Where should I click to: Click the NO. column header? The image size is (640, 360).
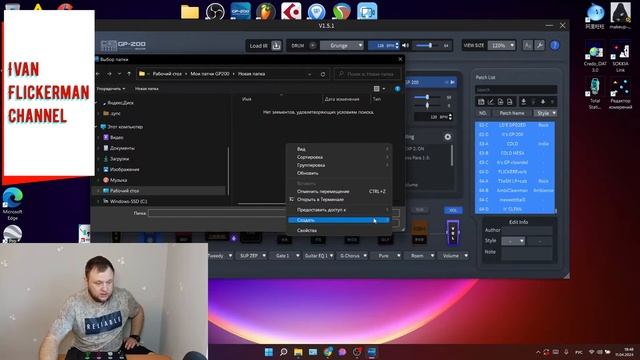[483, 113]
